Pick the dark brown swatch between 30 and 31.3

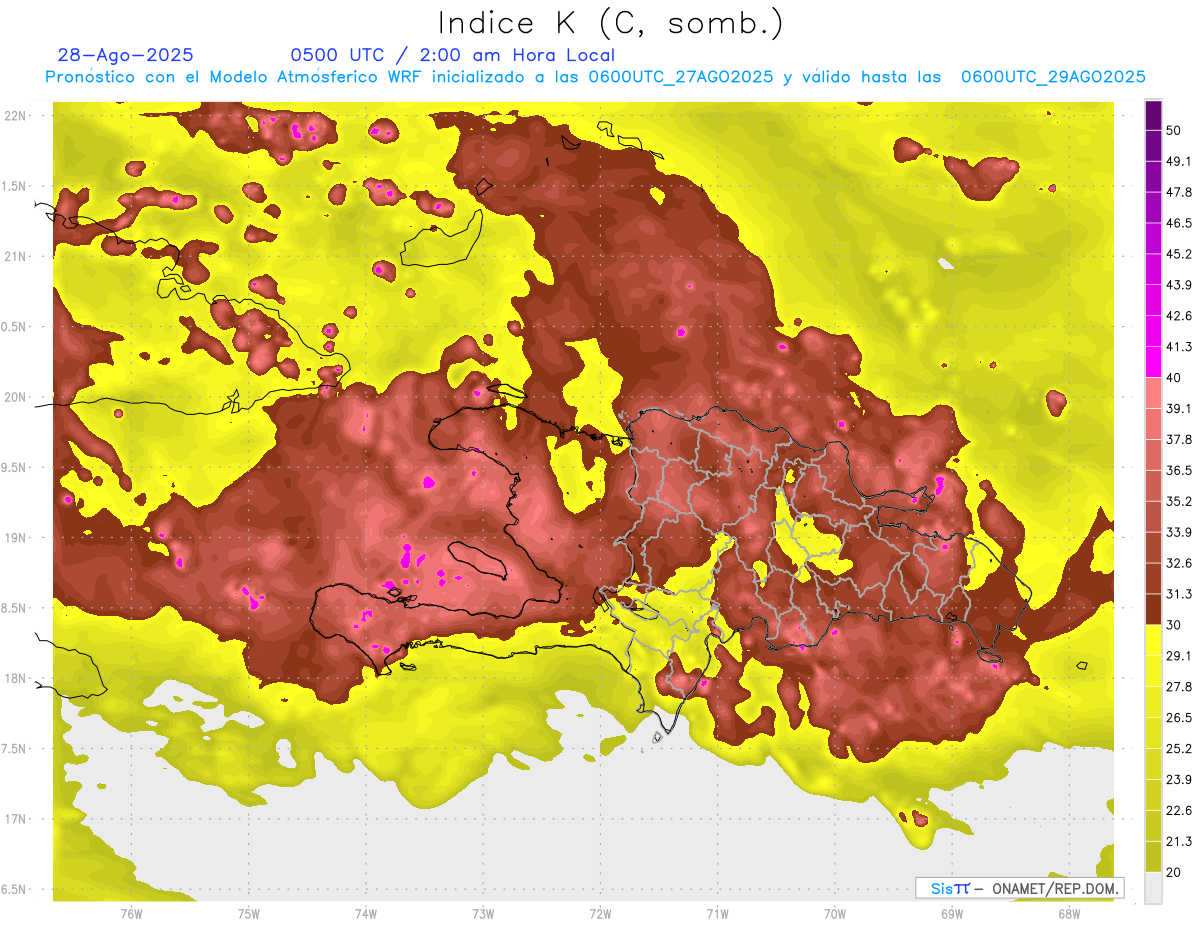(x=1153, y=609)
